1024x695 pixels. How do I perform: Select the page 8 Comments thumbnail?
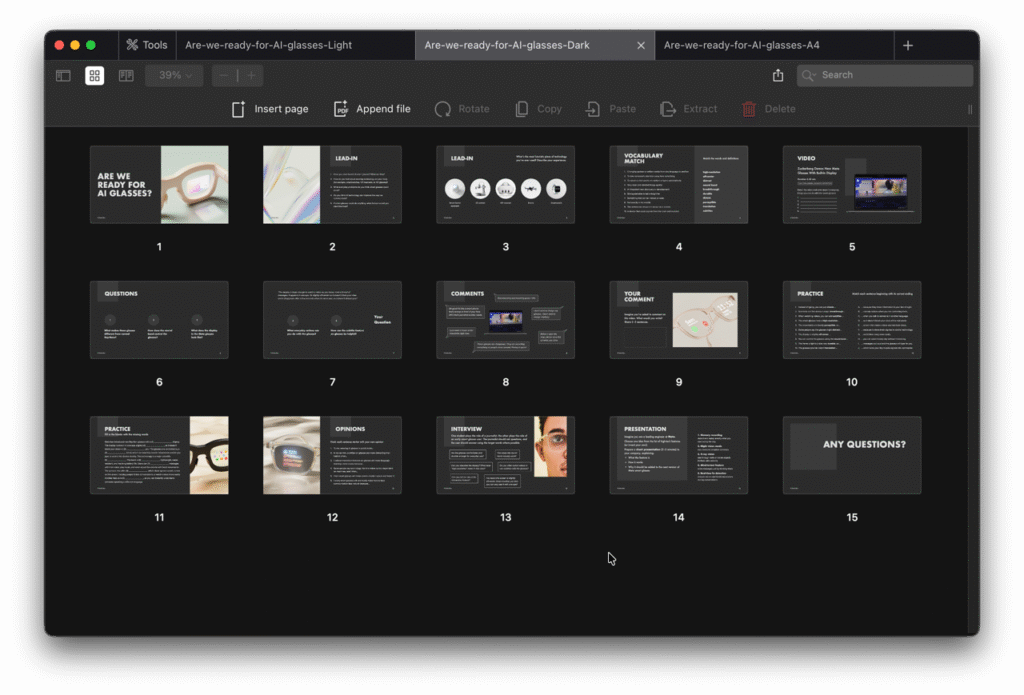505,320
